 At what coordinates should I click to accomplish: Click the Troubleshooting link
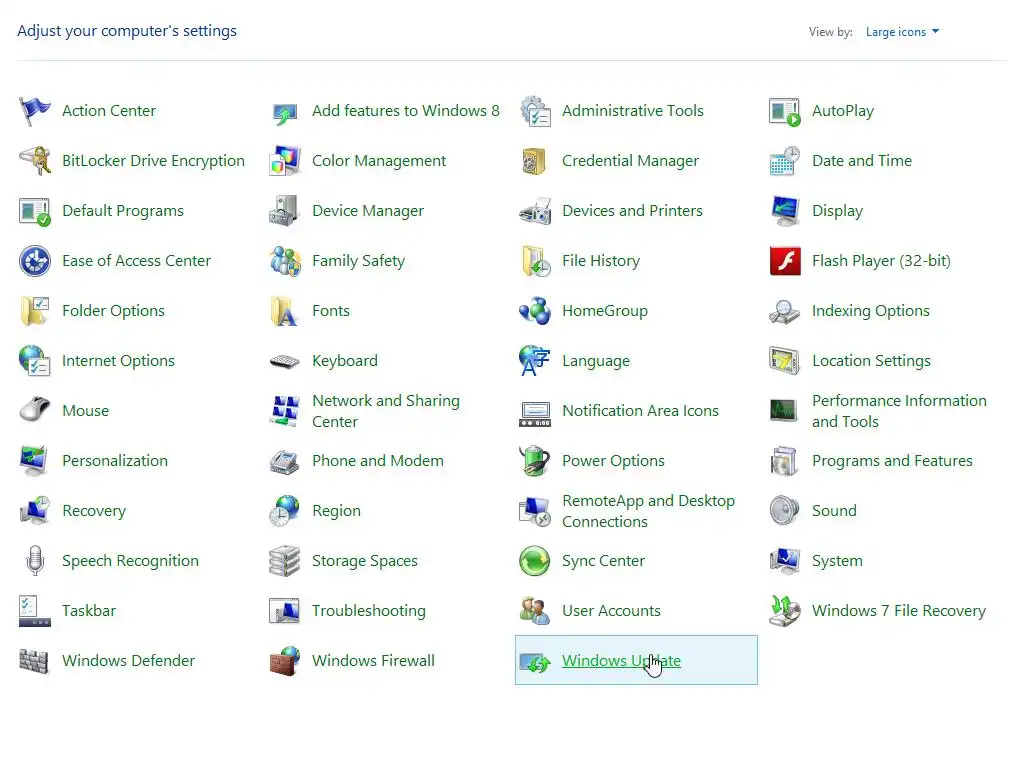click(x=368, y=611)
